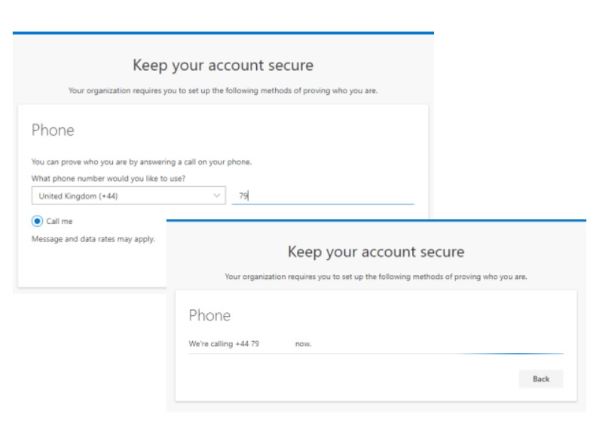Click the back dialog's "Keep your account secure" title

coord(223,66)
